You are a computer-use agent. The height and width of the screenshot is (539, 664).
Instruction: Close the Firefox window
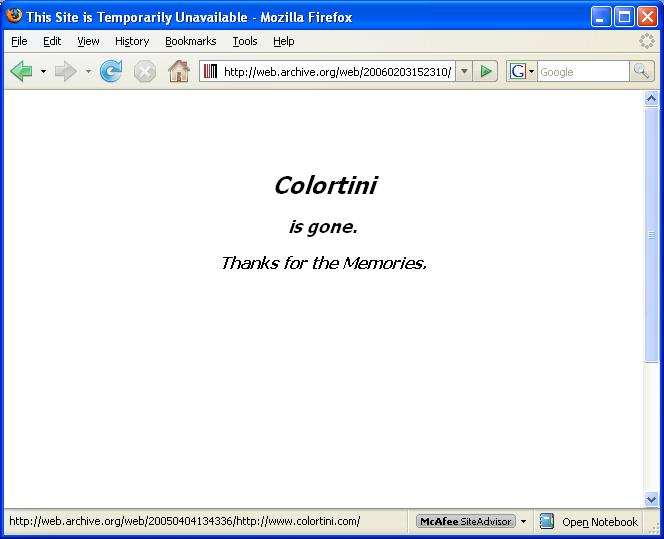(x=647, y=17)
